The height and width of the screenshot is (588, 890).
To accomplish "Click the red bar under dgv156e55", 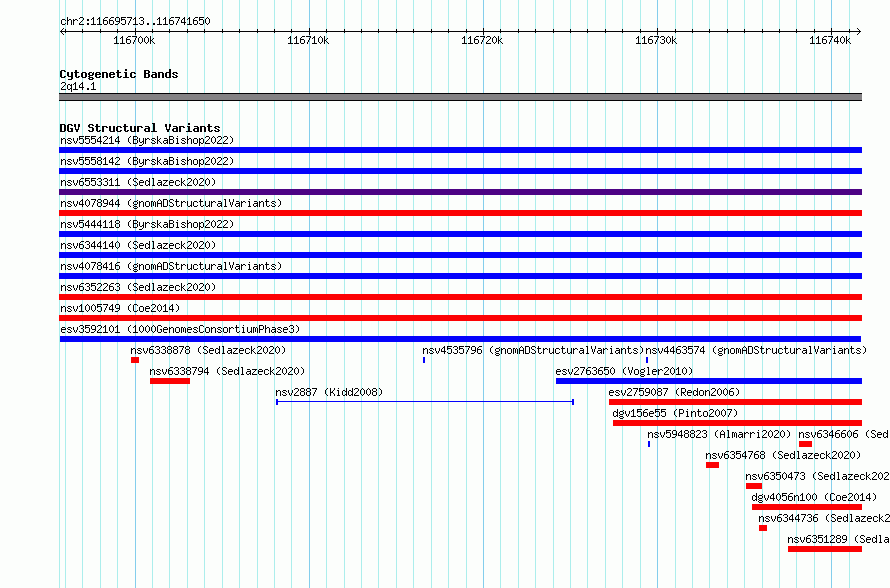I will pyautogui.click(x=737, y=423).
